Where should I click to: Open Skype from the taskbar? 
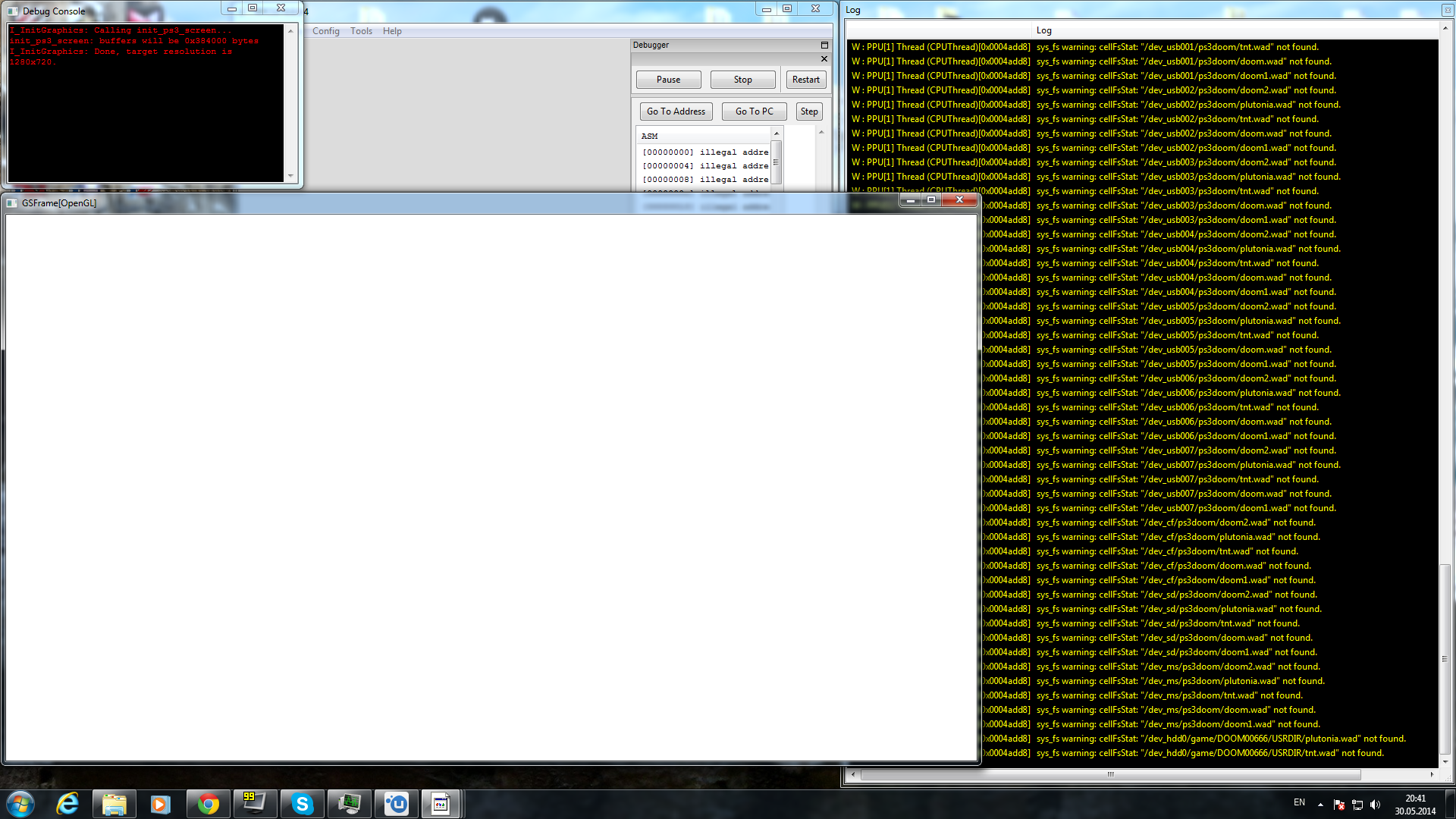click(302, 804)
